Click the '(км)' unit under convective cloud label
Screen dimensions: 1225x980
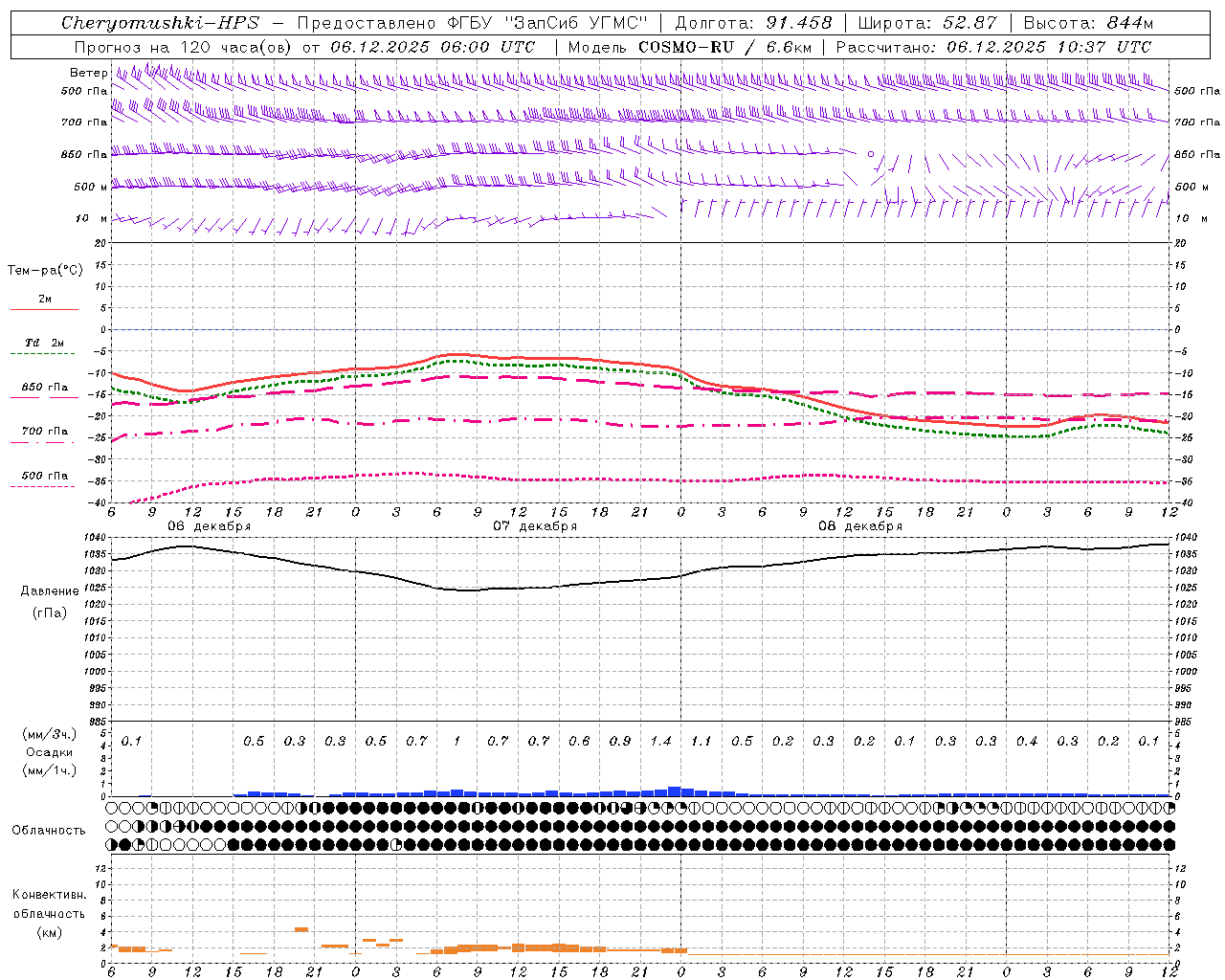click(x=49, y=931)
